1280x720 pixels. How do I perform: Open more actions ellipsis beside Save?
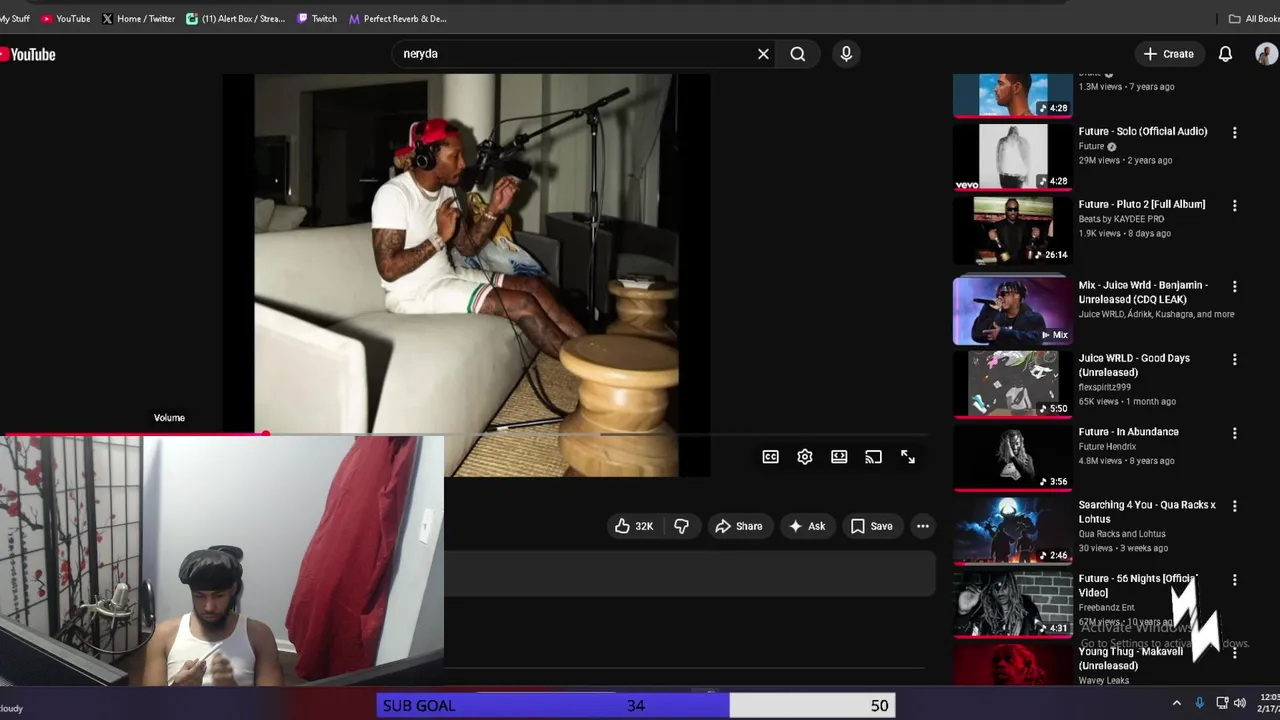point(923,526)
